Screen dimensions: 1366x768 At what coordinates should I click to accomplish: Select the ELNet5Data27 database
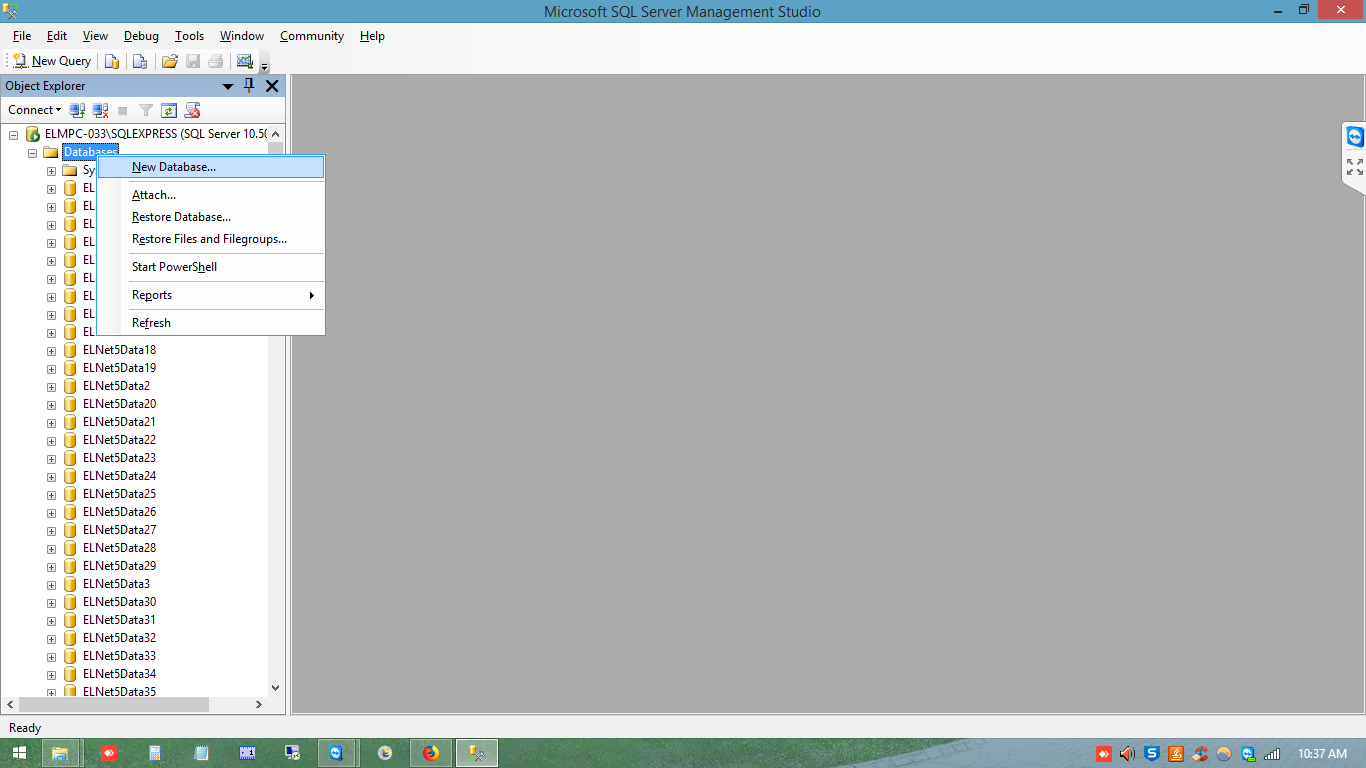click(120, 530)
